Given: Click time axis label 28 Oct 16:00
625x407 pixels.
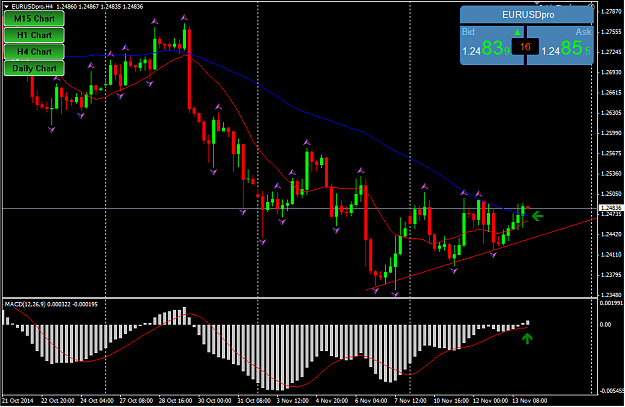Looking at the screenshot, I should pos(175,400).
